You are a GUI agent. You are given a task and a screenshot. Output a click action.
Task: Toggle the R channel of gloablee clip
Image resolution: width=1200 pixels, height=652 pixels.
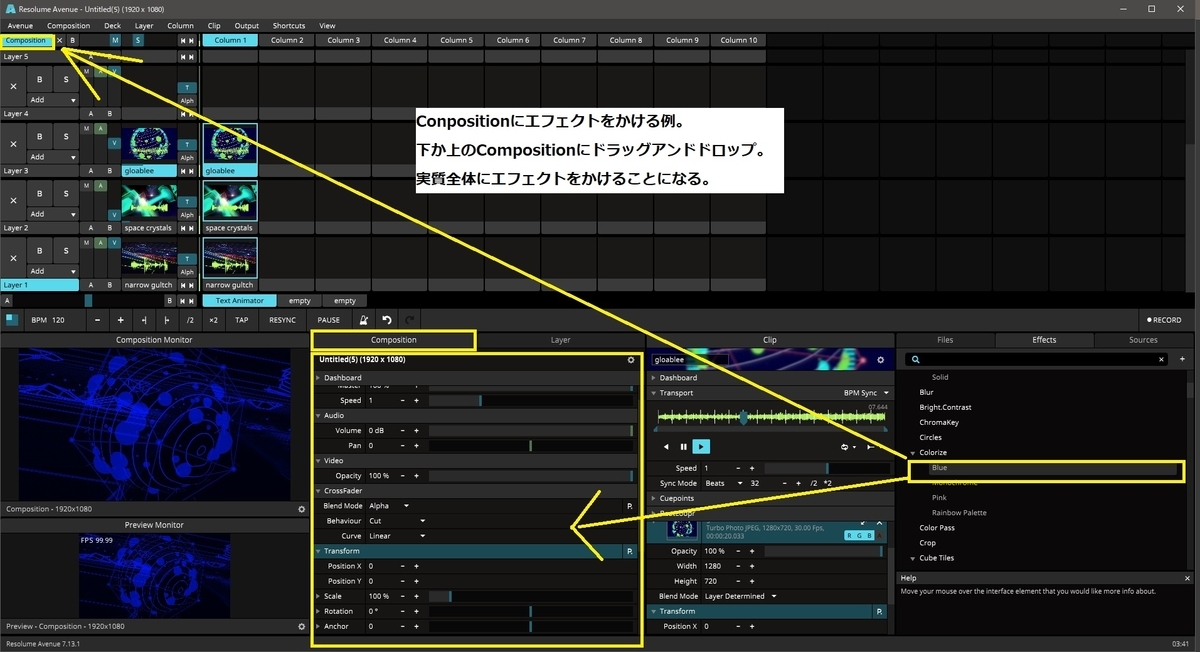pyautogui.click(x=850, y=536)
